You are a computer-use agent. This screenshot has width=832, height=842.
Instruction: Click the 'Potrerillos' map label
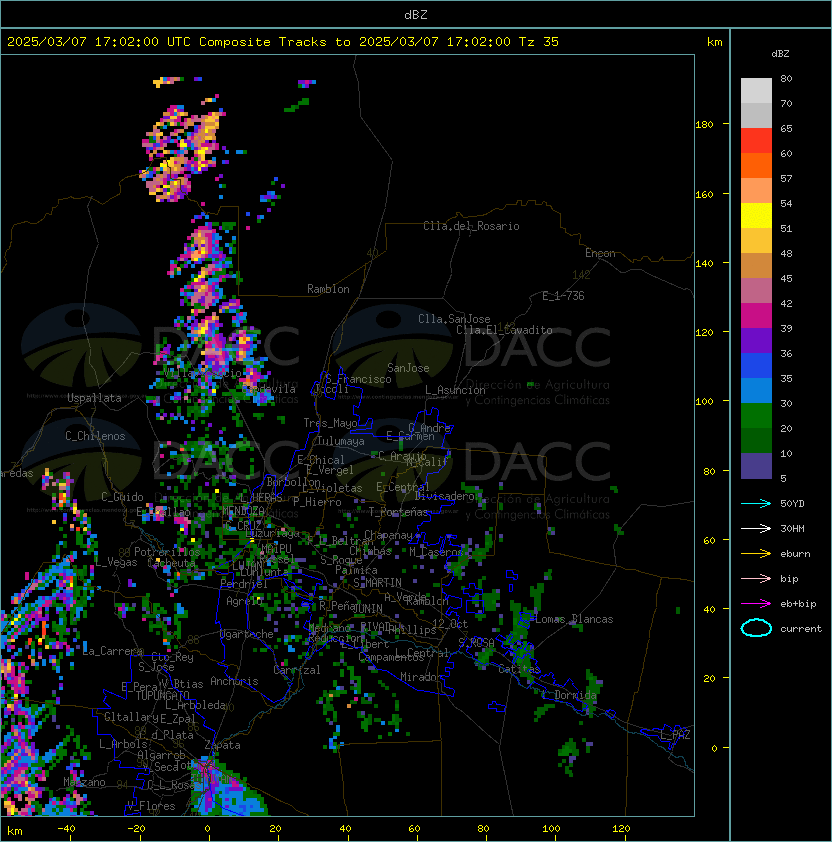point(167,552)
